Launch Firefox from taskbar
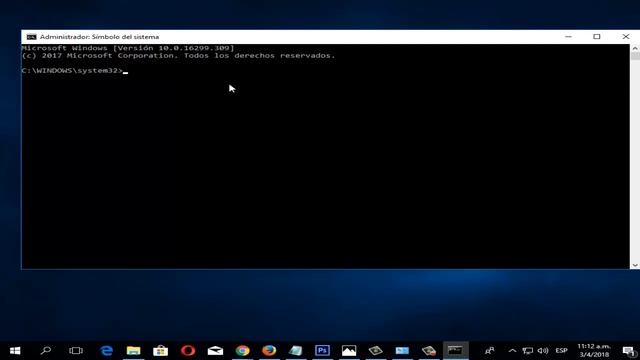Viewport: 640px width, 360px height. pos(269,351)
